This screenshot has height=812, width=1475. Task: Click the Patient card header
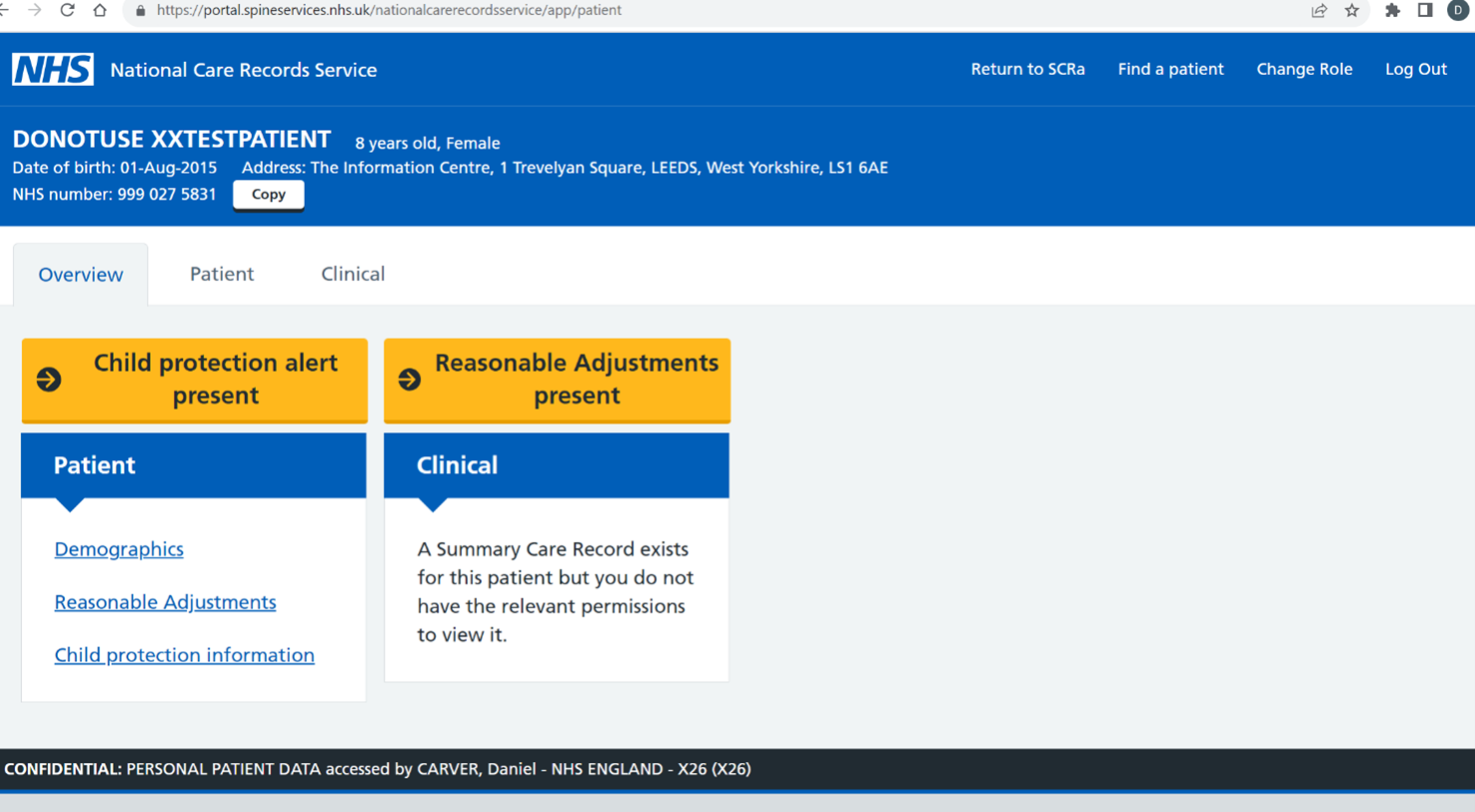pos(194,465)
